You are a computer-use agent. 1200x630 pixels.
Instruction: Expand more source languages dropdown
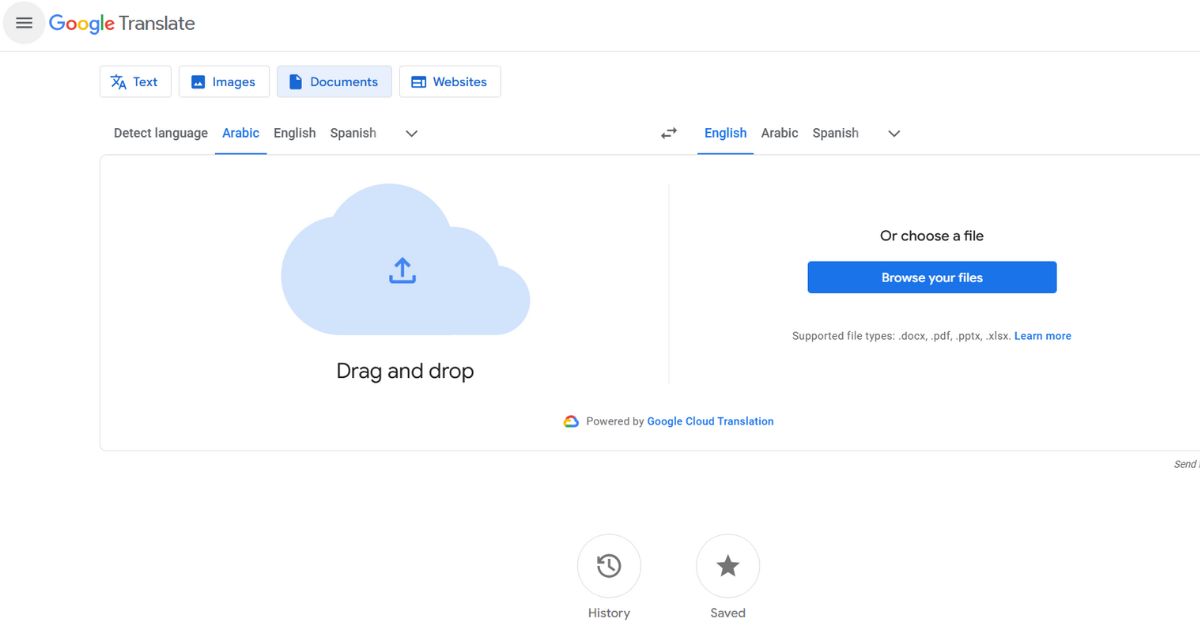[411, 133]
